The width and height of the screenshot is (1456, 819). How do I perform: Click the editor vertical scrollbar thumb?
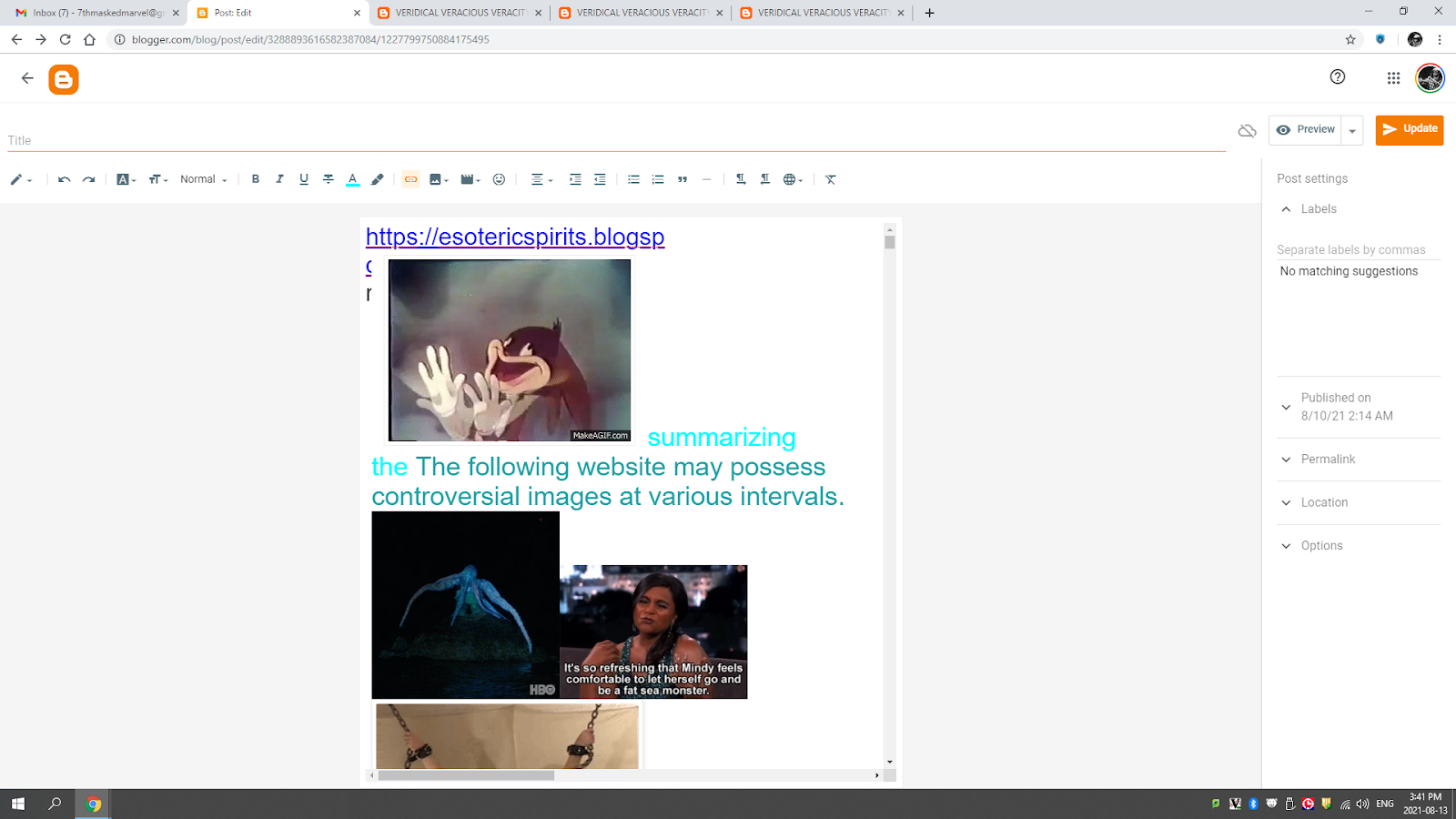(890, 242)
